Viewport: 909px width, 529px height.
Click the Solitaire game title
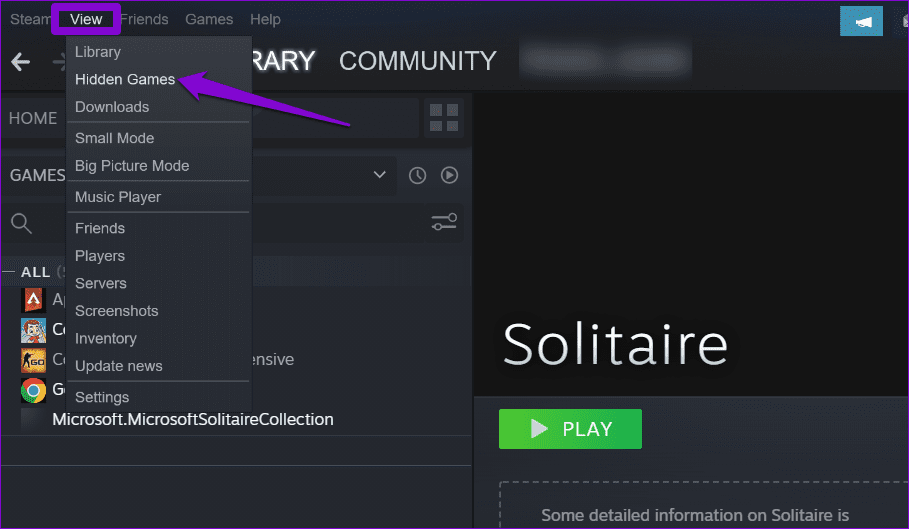point(615,345)
